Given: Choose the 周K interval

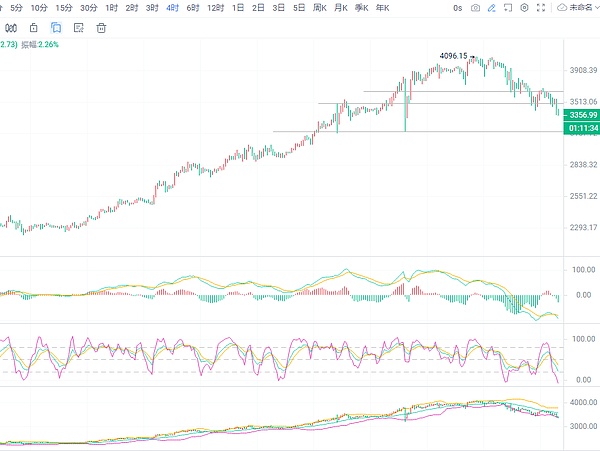Looking at the screenshot, I should point(320,8).
